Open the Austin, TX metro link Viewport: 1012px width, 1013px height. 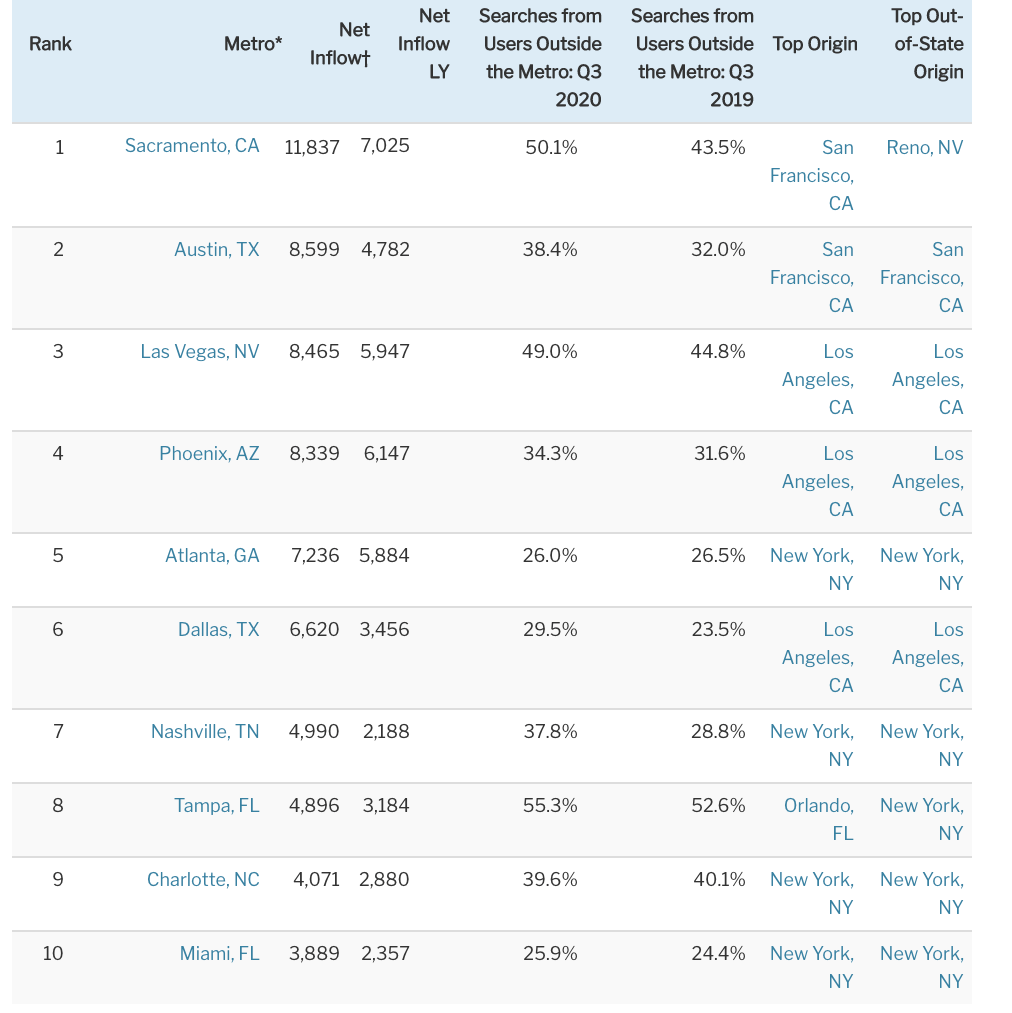tap(216, 249)
